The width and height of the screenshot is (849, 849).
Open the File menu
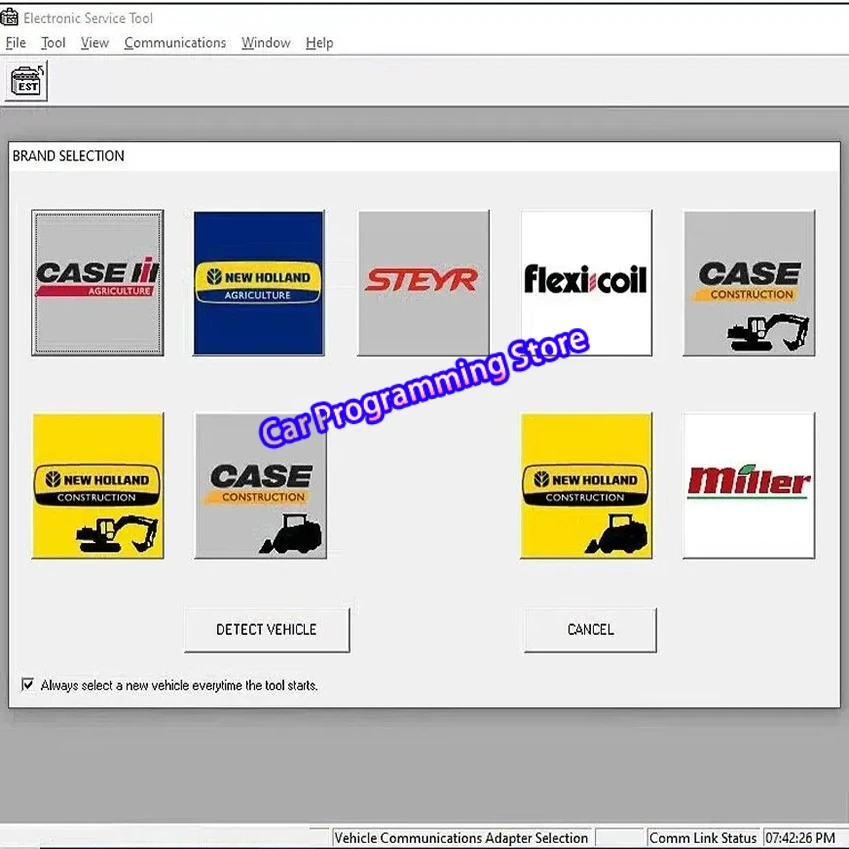16,43
